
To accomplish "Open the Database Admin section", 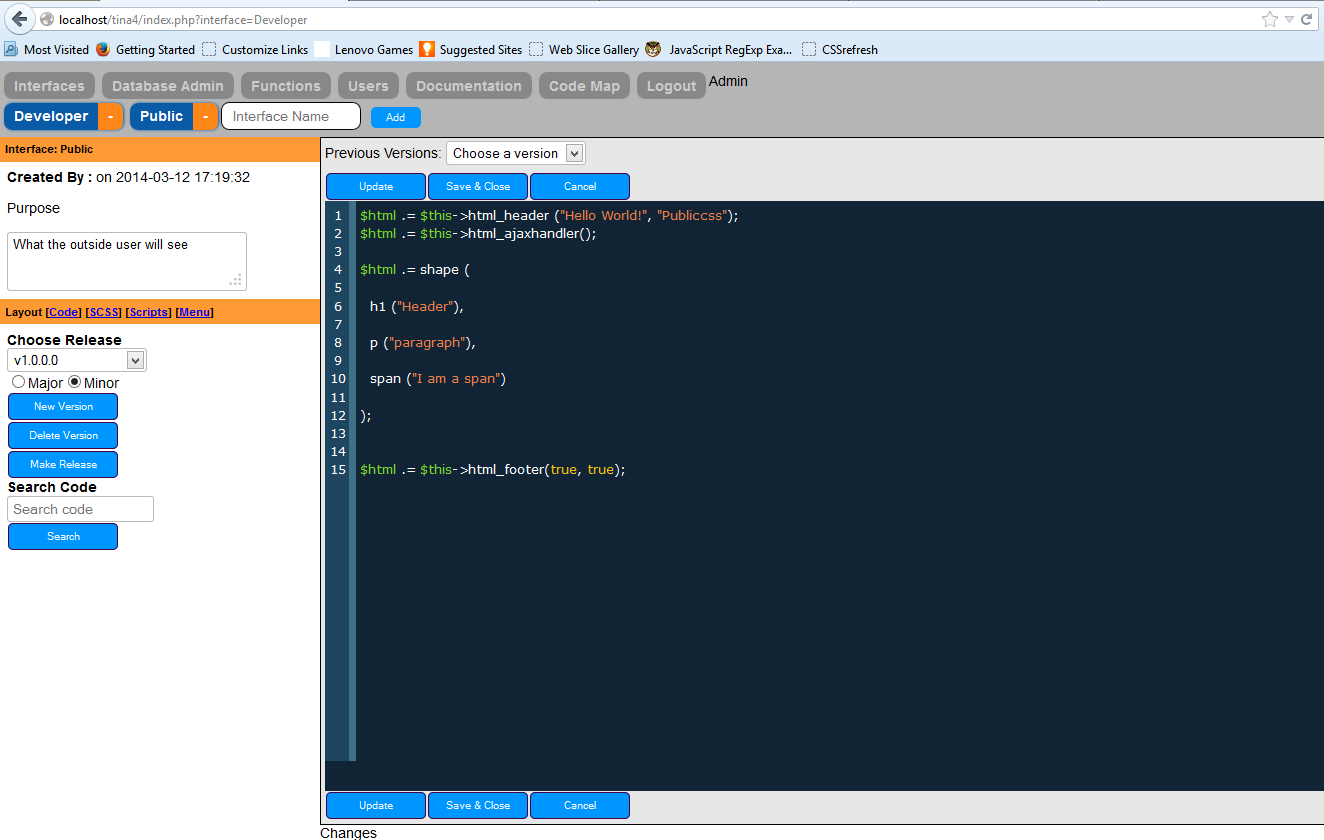I will coord(167,85).
